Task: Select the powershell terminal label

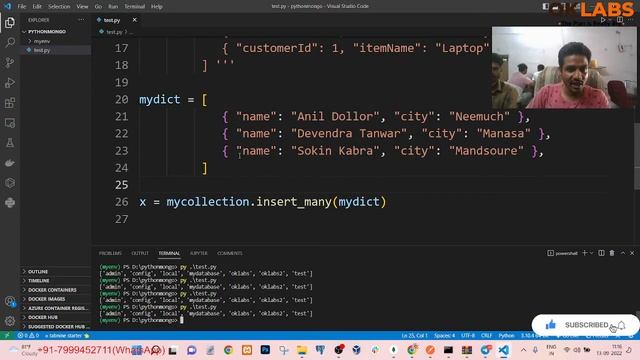Action: 562,253
